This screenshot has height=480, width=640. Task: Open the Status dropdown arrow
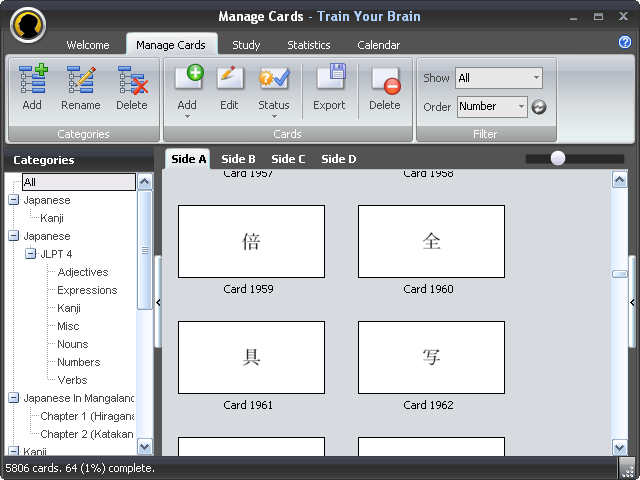coord(274,117)
